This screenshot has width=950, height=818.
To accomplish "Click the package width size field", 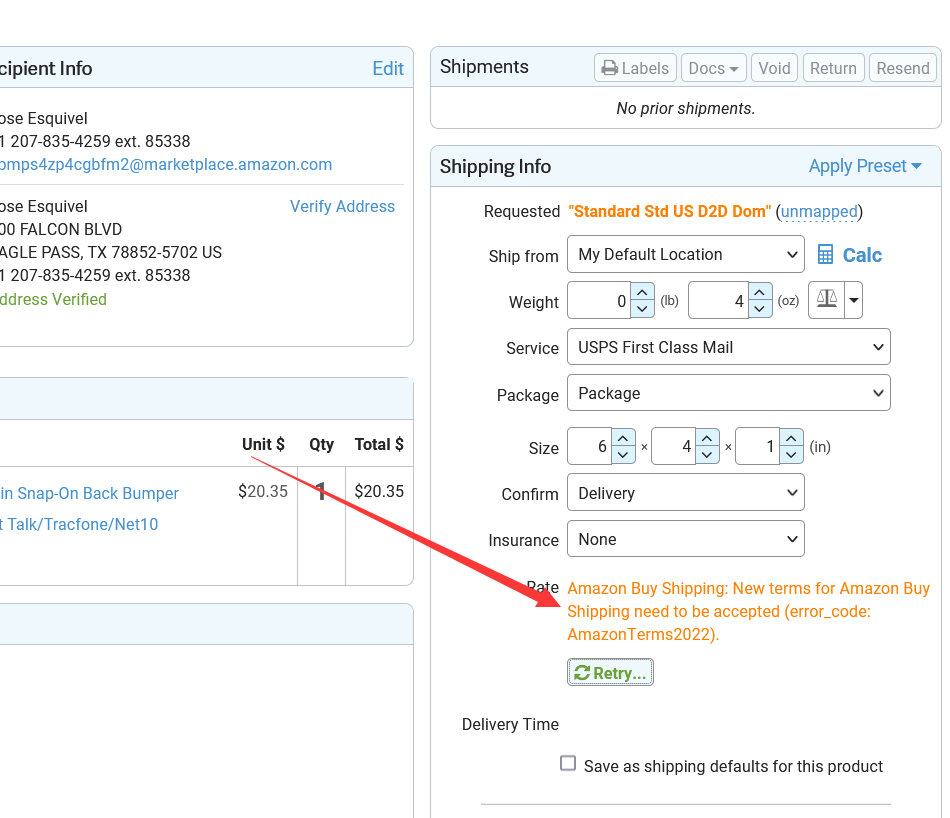I will (673, 447).
